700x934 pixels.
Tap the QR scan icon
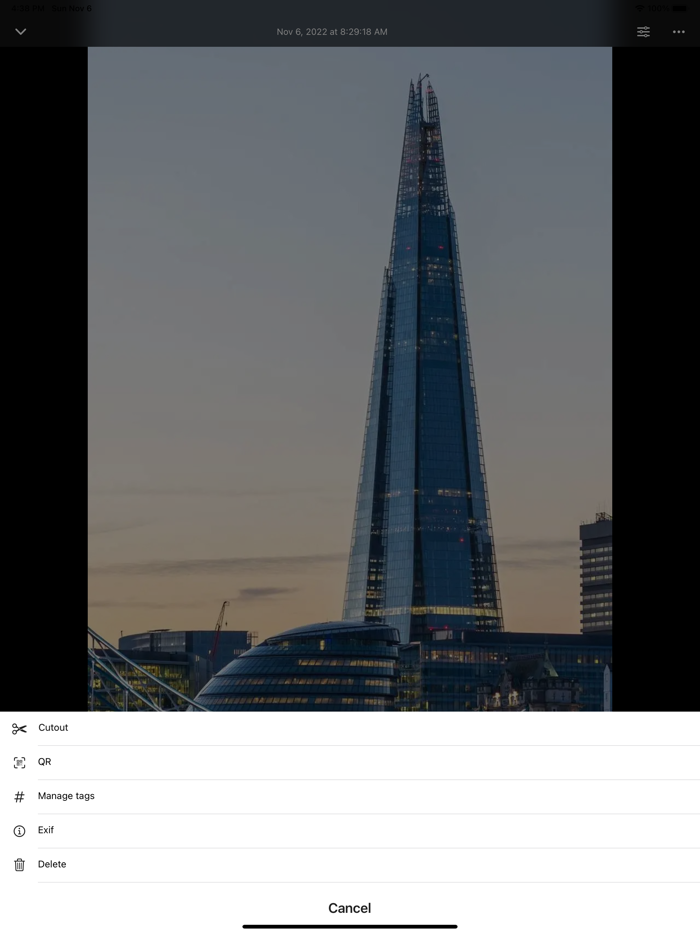19,762
